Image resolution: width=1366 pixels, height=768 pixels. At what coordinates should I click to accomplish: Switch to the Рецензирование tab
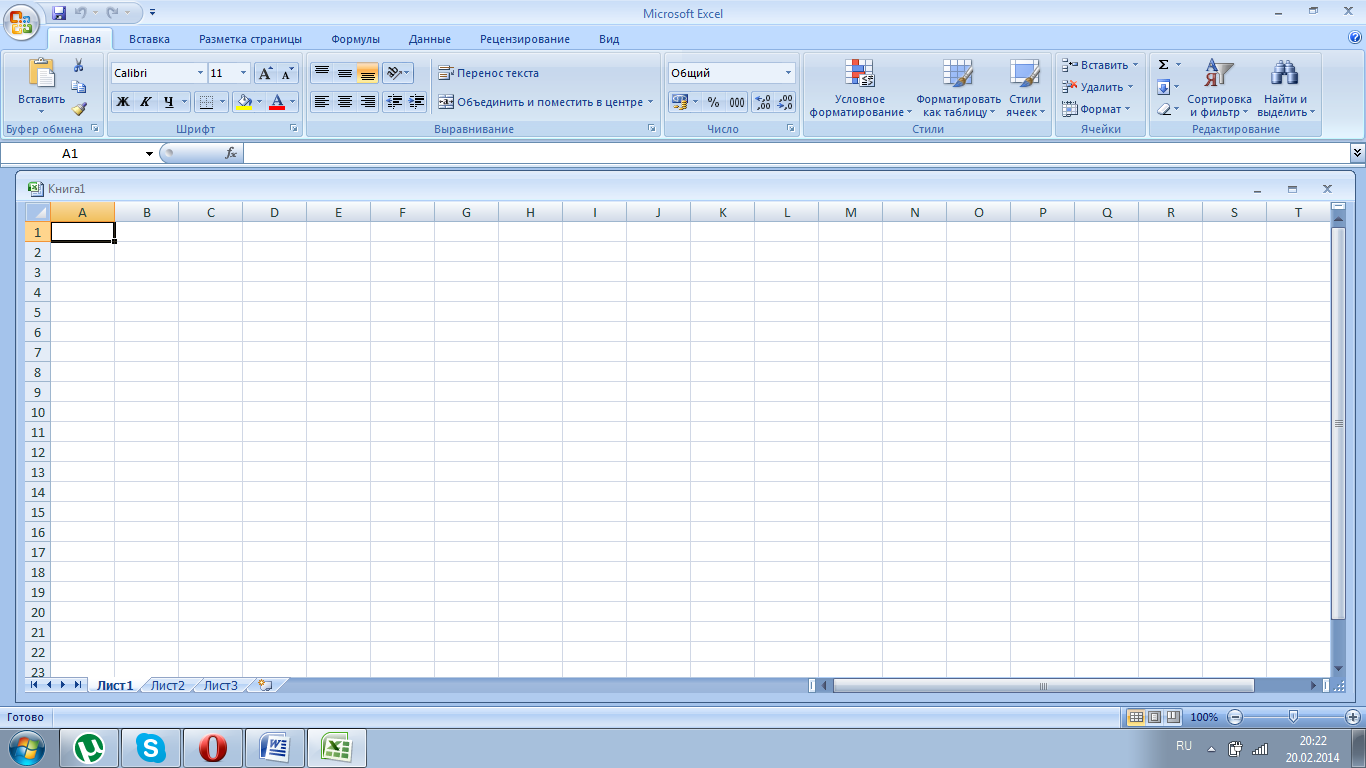(x=525, y=39)
